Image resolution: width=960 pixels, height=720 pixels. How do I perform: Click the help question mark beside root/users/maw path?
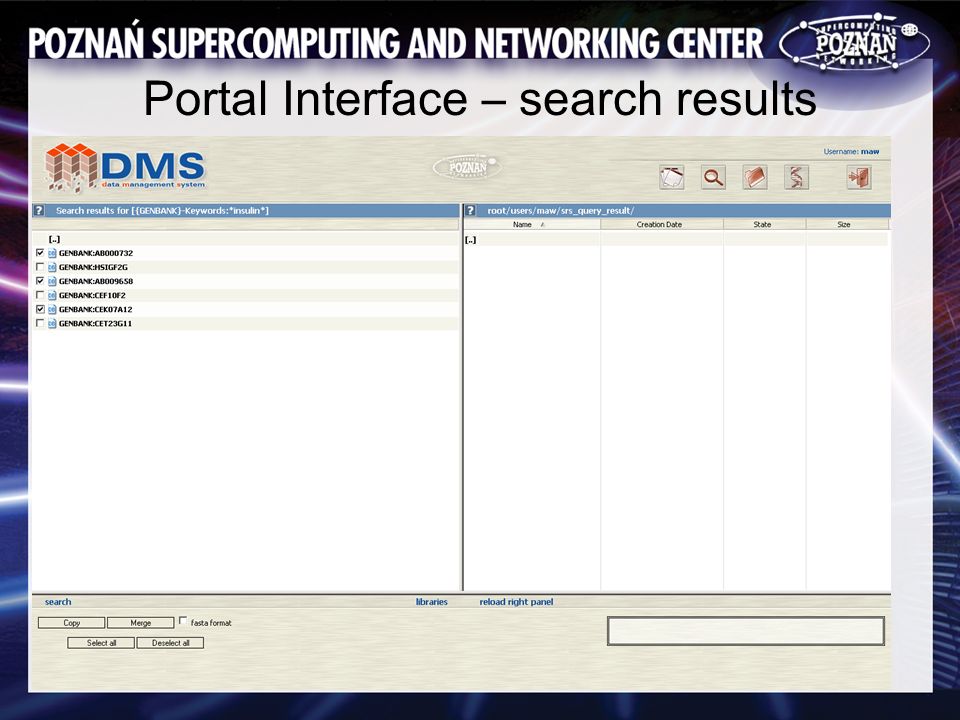[x=470, y=211]
